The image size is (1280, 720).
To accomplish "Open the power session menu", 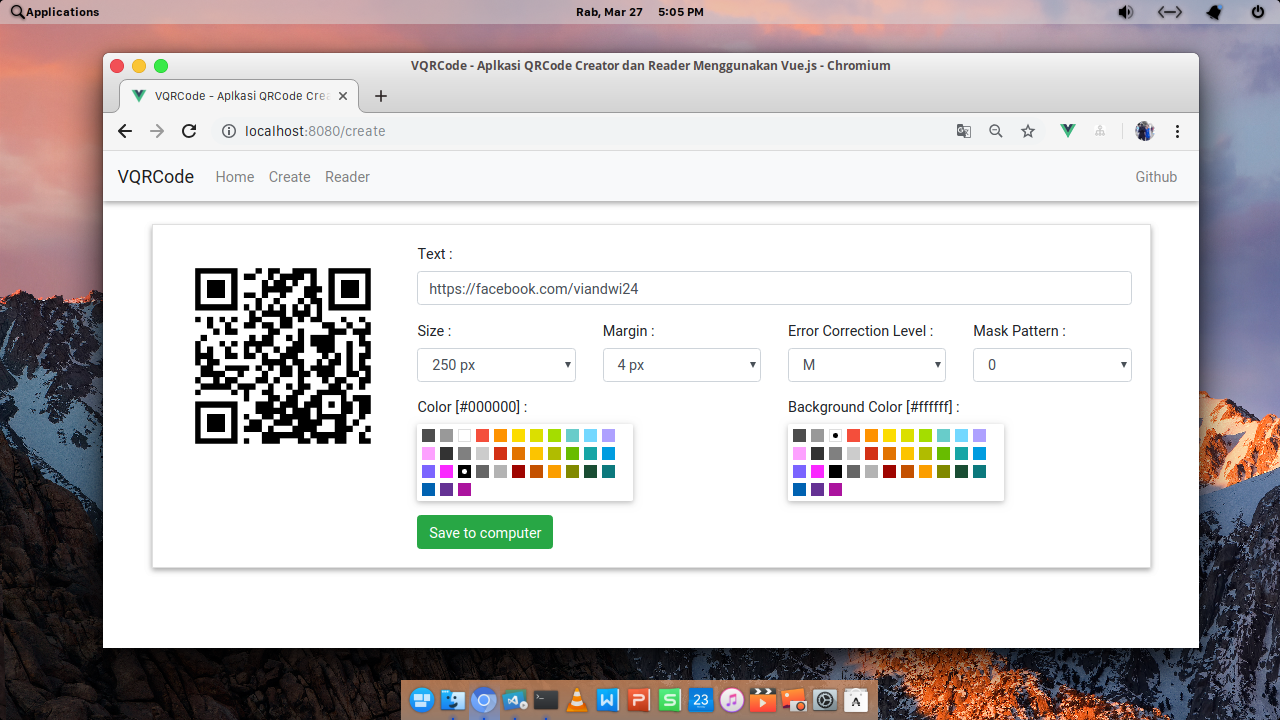I will click(1258, 12).
